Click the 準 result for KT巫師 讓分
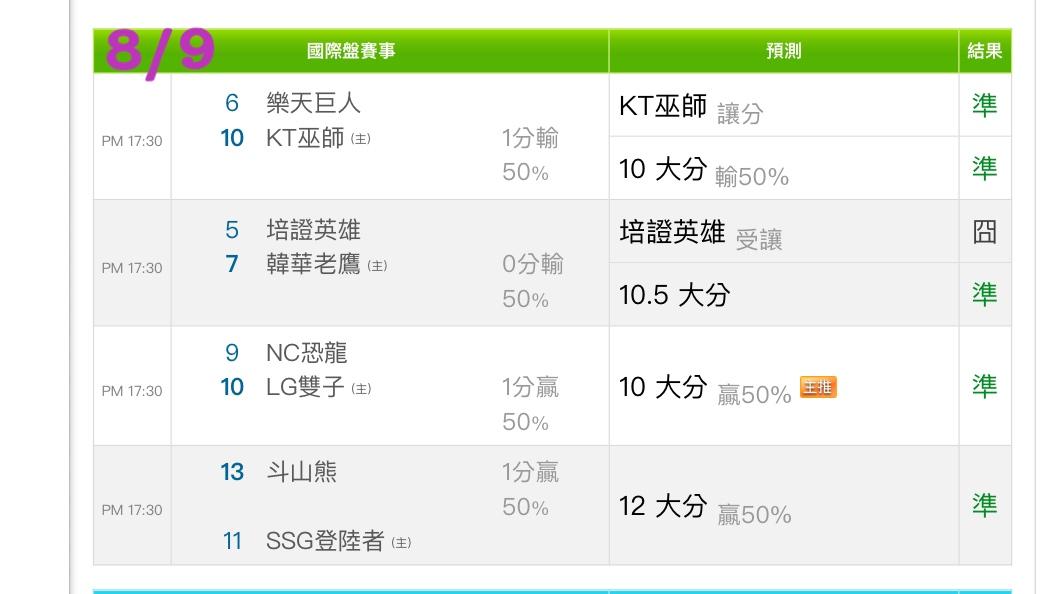Image resolution: width=1048 pixels, height=594 pixels. click(x=985, y=105)
